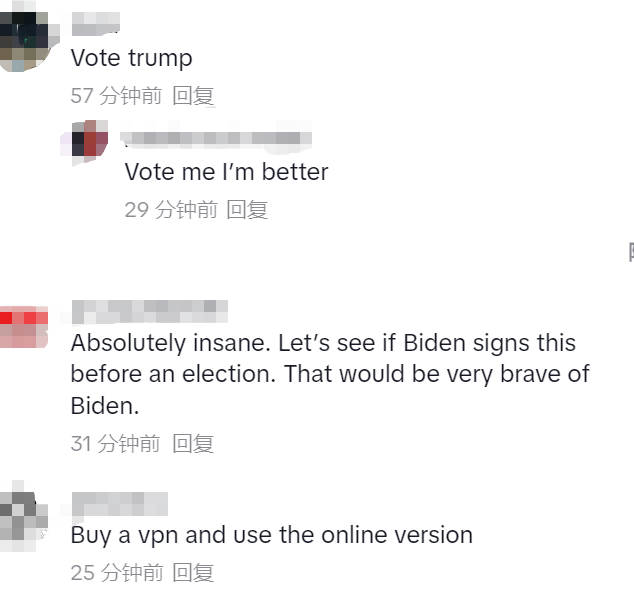This screenshot has height=592, width=634.
Task: Click the "Vote trump" comment text
Action: (x=131, y=58)
